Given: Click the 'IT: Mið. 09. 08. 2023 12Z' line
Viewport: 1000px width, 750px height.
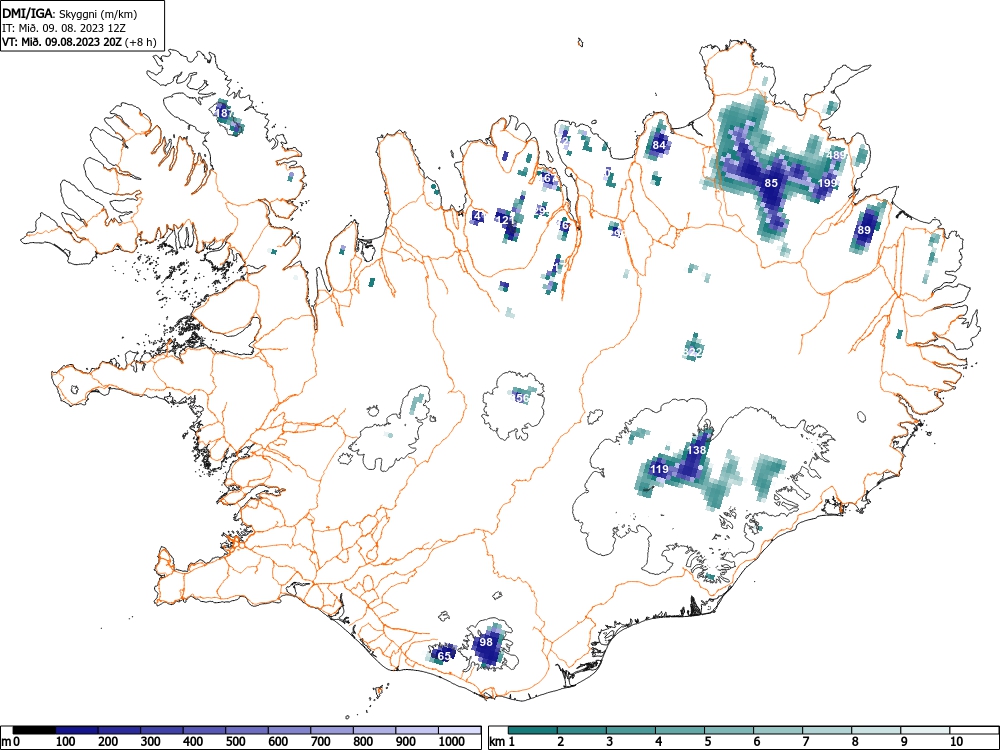Looking at the screenshot, I should click(x=64, y=28).
